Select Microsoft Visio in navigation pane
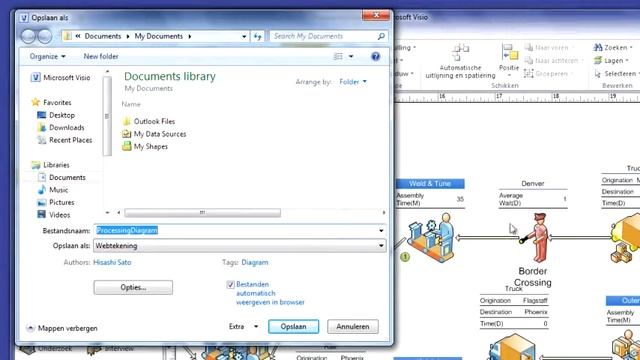Screen dimensions: 640x360 click(61, 78)
